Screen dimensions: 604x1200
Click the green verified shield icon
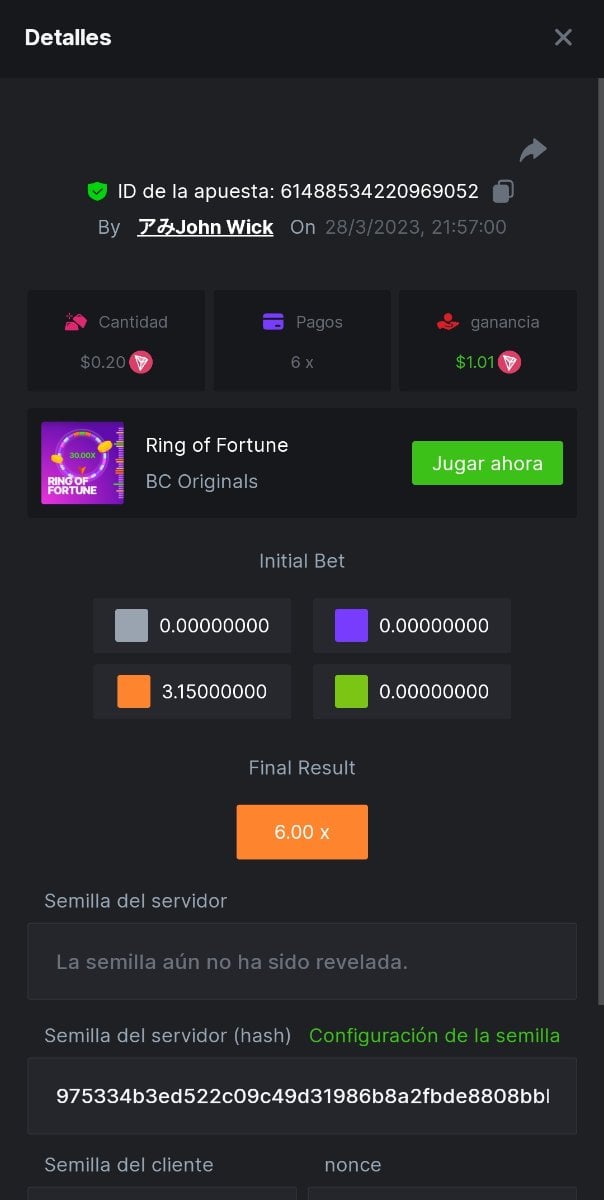point(97,191)
